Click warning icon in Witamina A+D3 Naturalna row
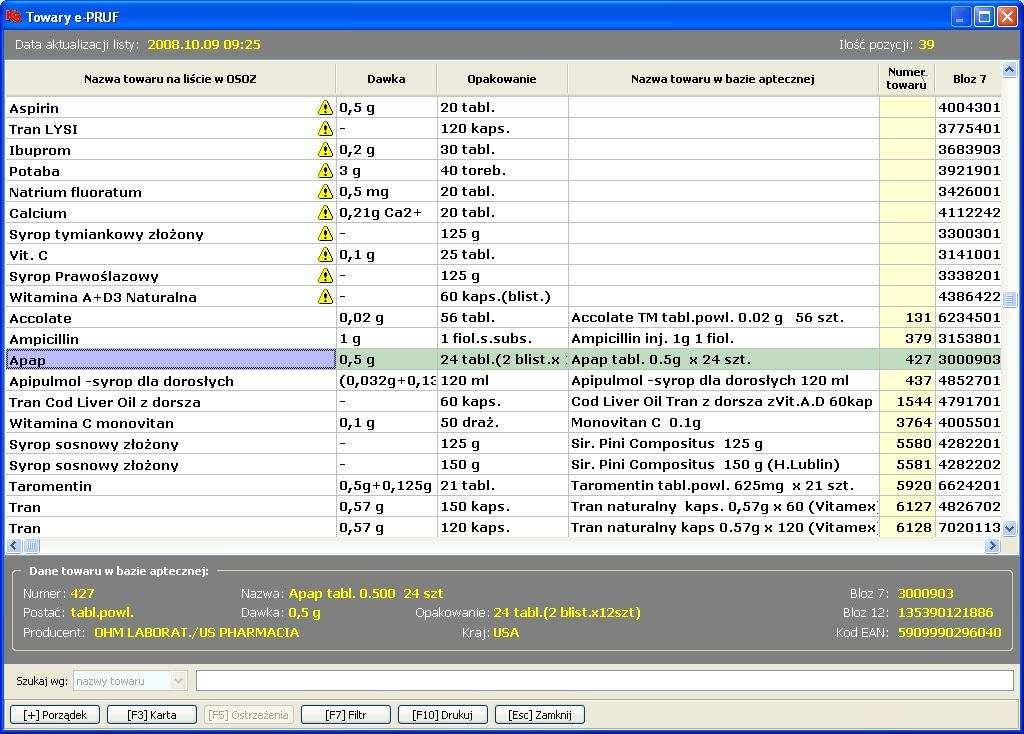This screenshot has width=1024, height=734. pyautogui.click(x=325, y=296)
